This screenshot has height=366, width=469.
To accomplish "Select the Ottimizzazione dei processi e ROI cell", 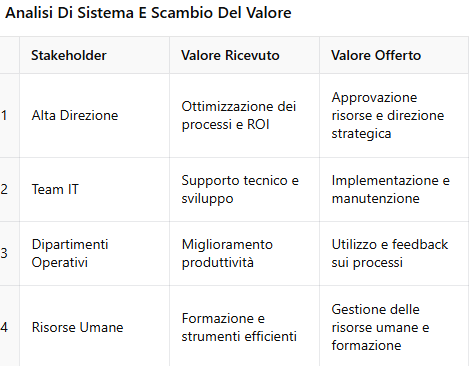I will (244, 115).
